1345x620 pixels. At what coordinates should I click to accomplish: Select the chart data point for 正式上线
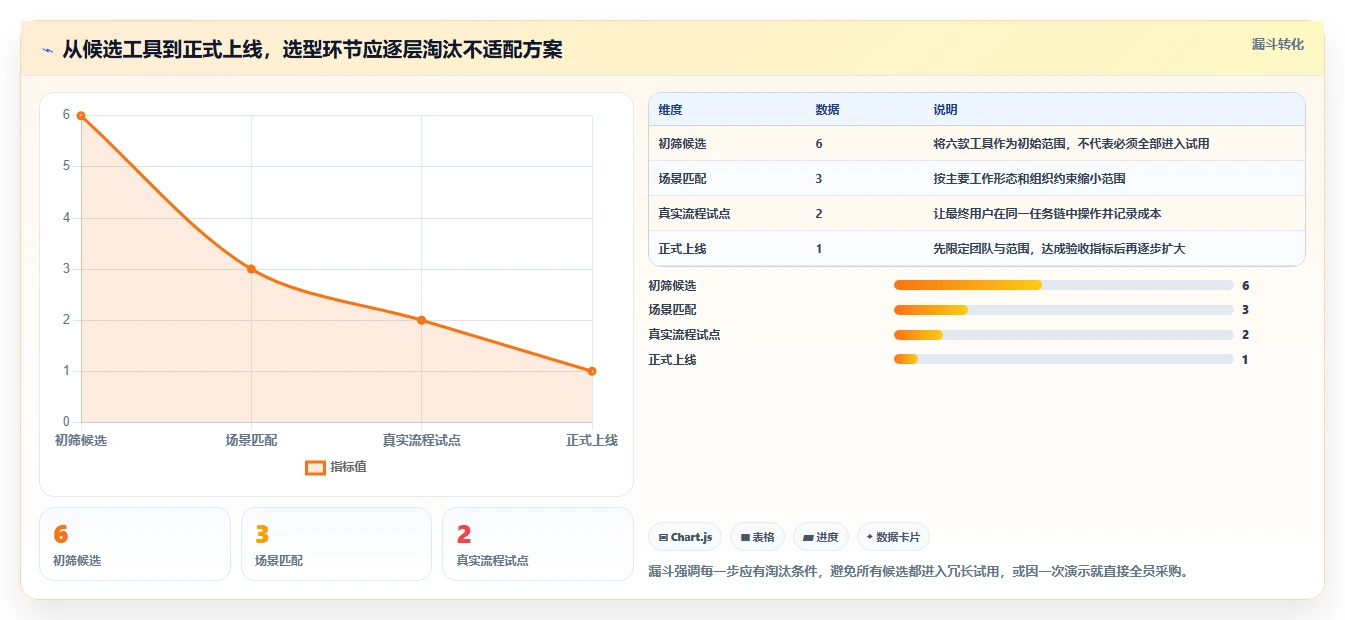point(592,371)
